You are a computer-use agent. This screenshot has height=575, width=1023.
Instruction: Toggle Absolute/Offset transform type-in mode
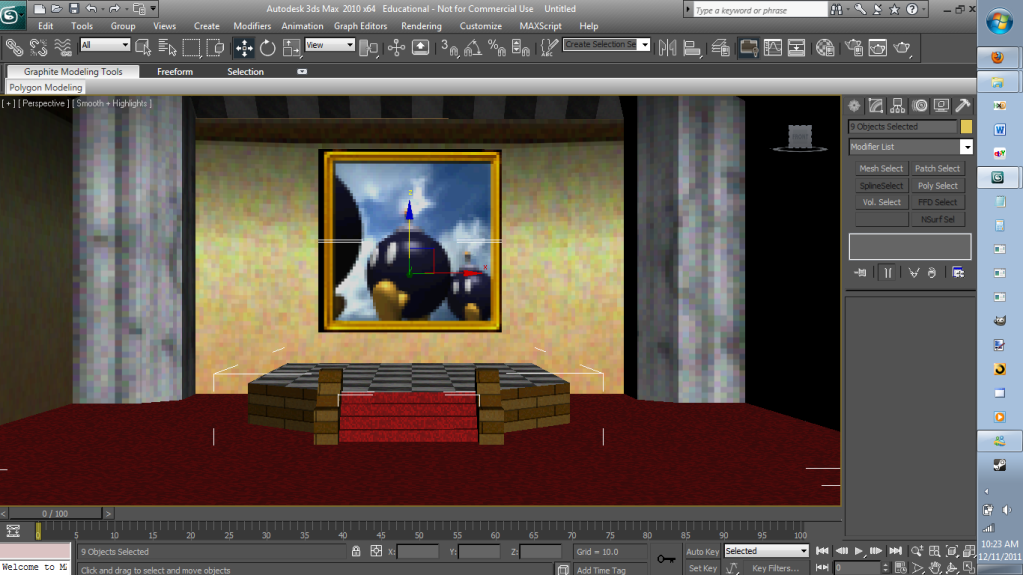376,552
